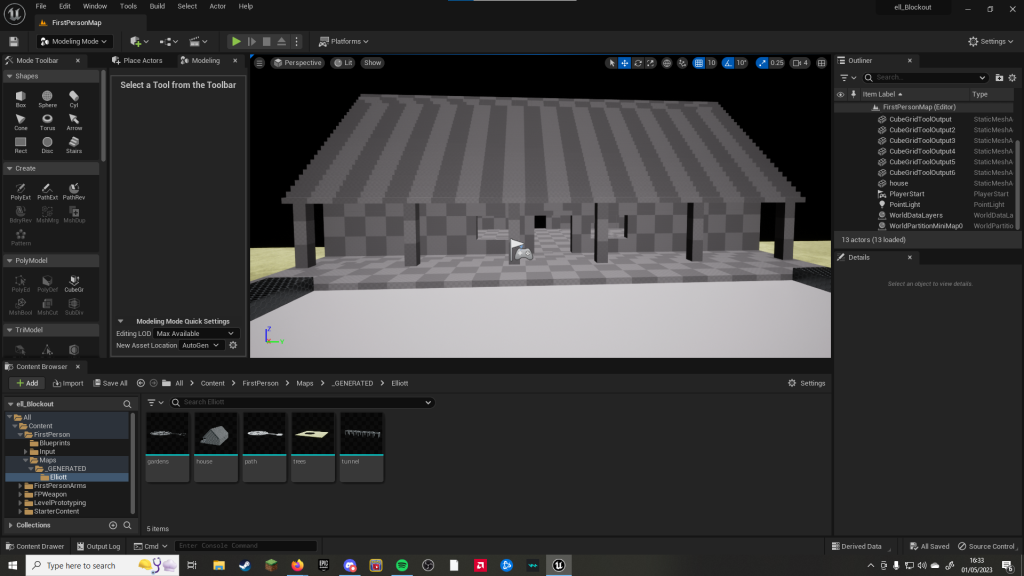
Task: Select the house asset thumbnail
Action: 216,441
